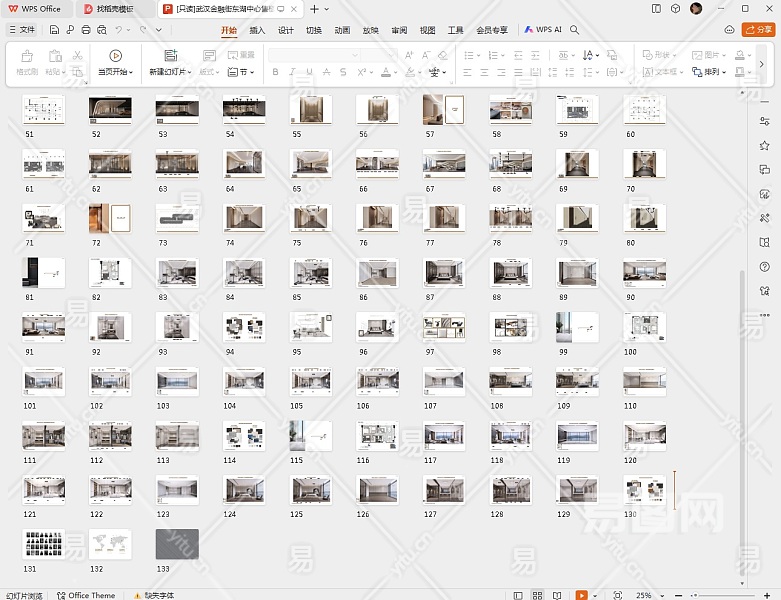Viewport: 781px width, 600px height.
Task: Click the orange 分享 share button
Action: coord(760,30)
